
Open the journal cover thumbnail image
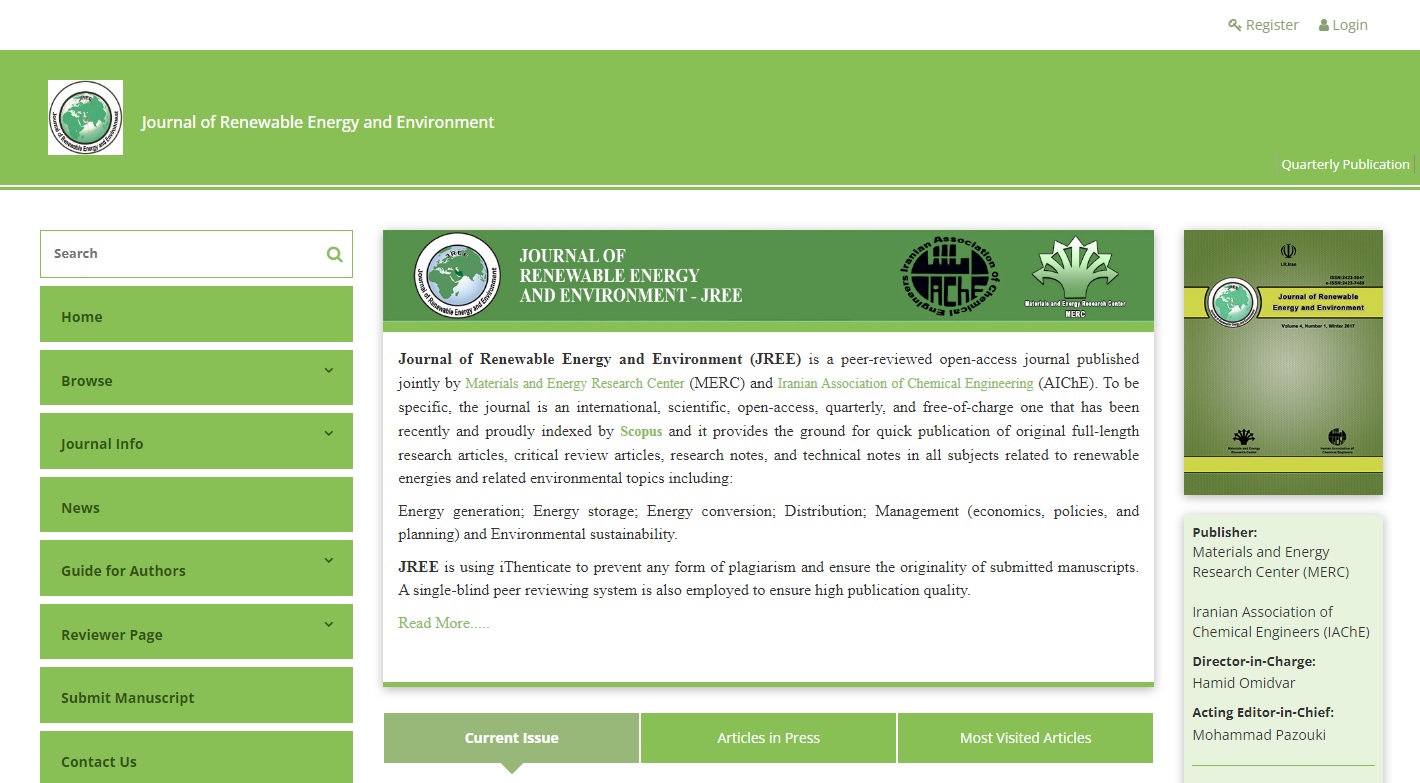[x=1283, y=362]
